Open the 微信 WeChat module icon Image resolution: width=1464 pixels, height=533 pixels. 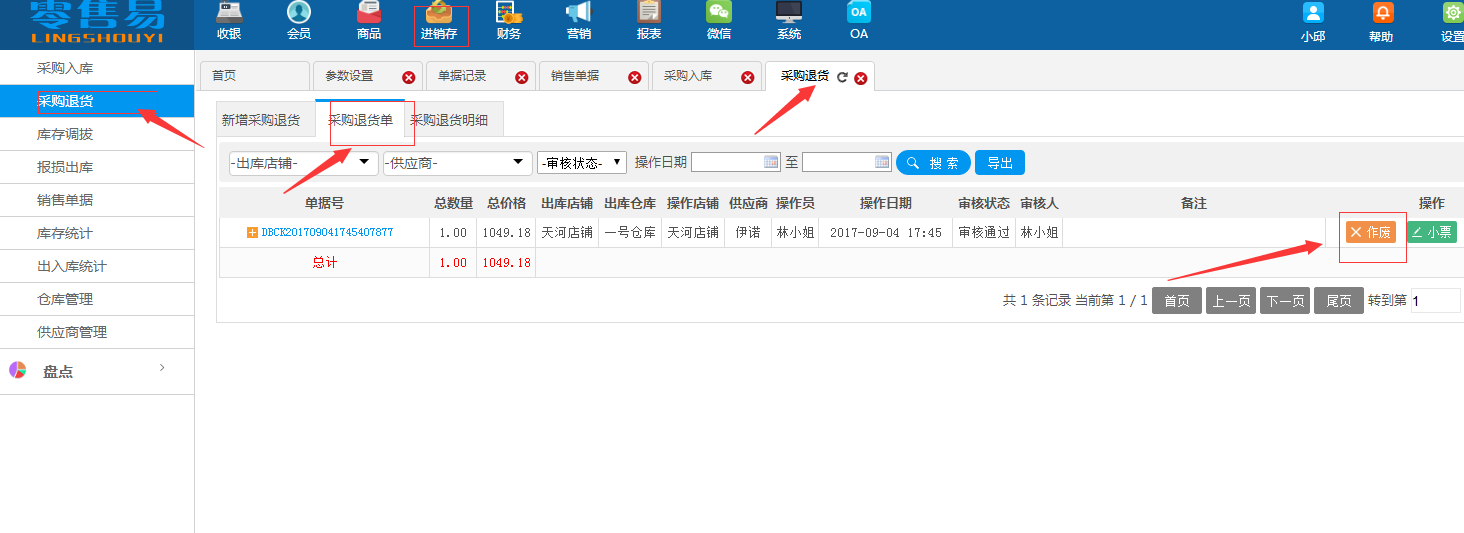click(x=719, y=13)
